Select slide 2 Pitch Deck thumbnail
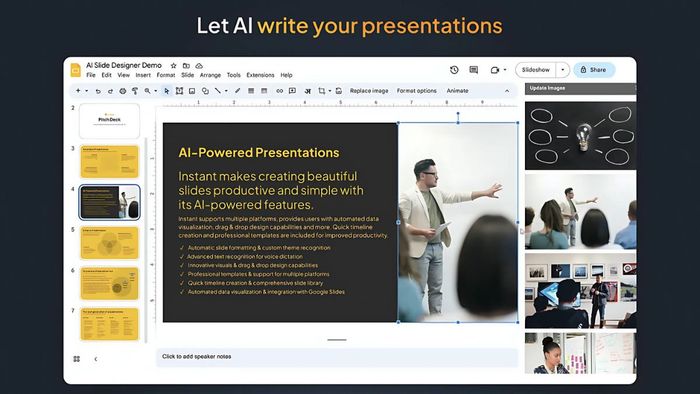Viewport: 700px width, 394px height. [109, 121]
